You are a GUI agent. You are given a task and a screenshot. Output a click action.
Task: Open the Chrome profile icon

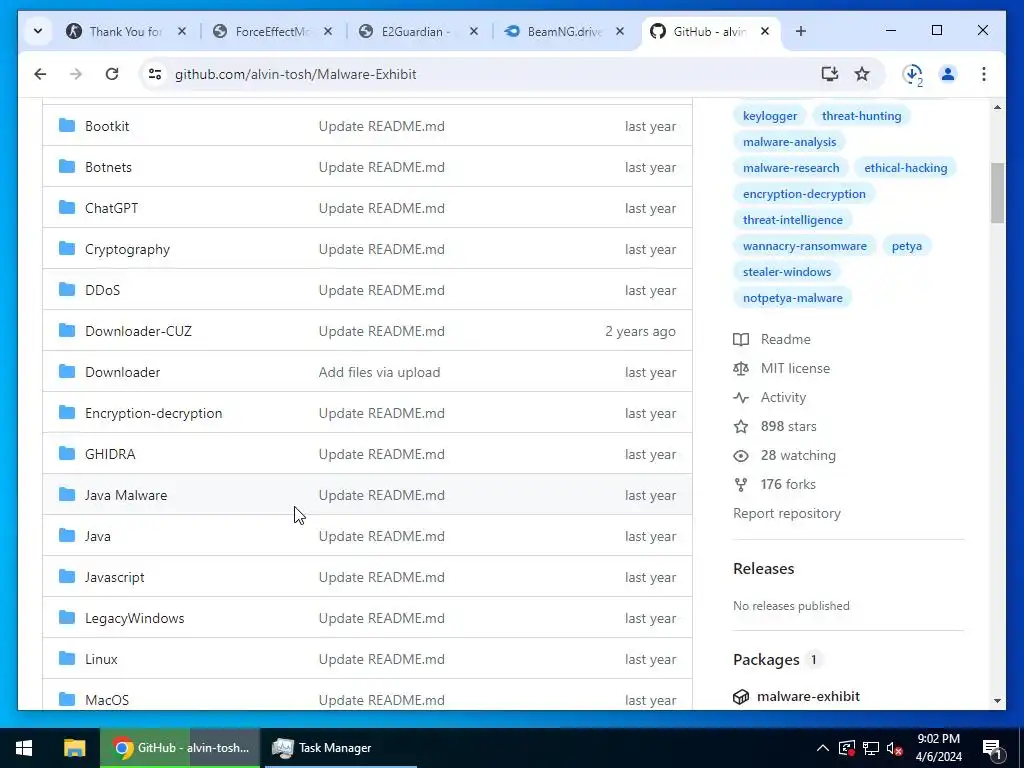(x=948, y=74)
